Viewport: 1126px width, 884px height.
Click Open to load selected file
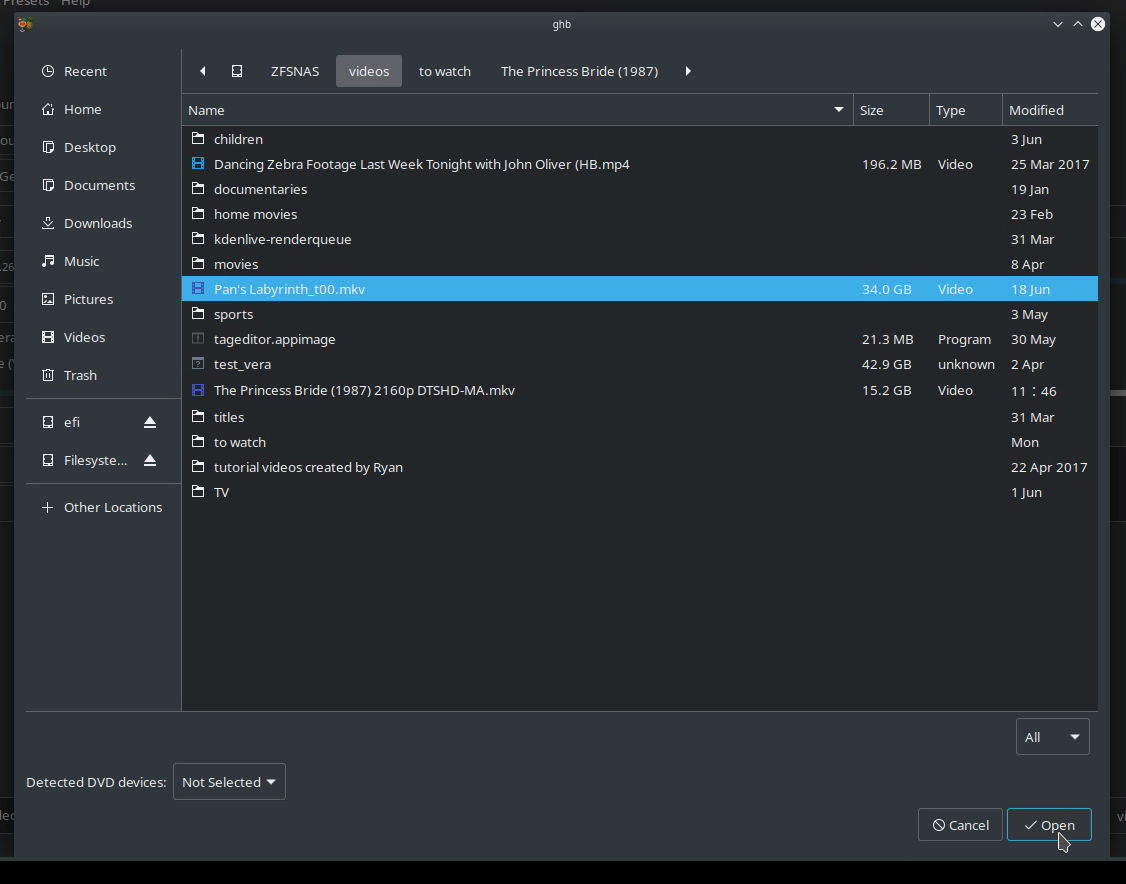1049,825
